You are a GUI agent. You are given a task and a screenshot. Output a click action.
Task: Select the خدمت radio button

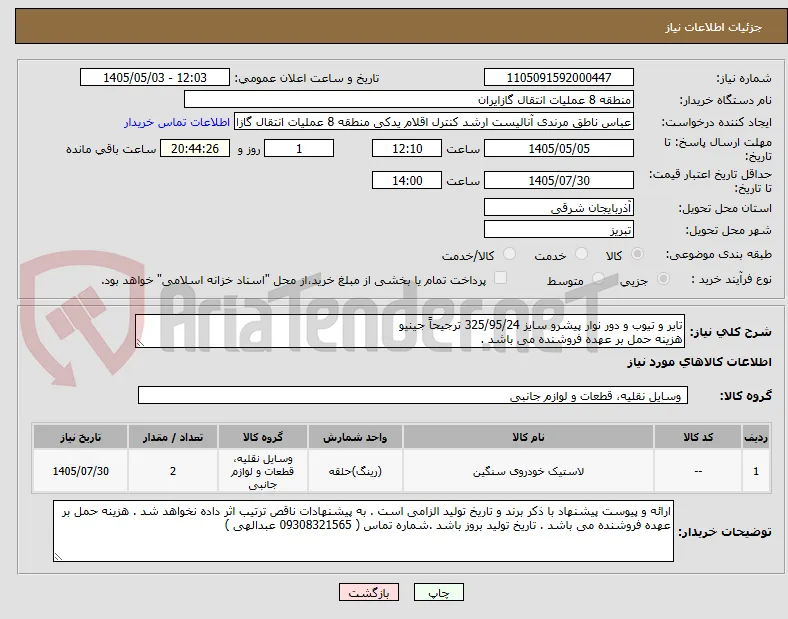click(581, 254)
